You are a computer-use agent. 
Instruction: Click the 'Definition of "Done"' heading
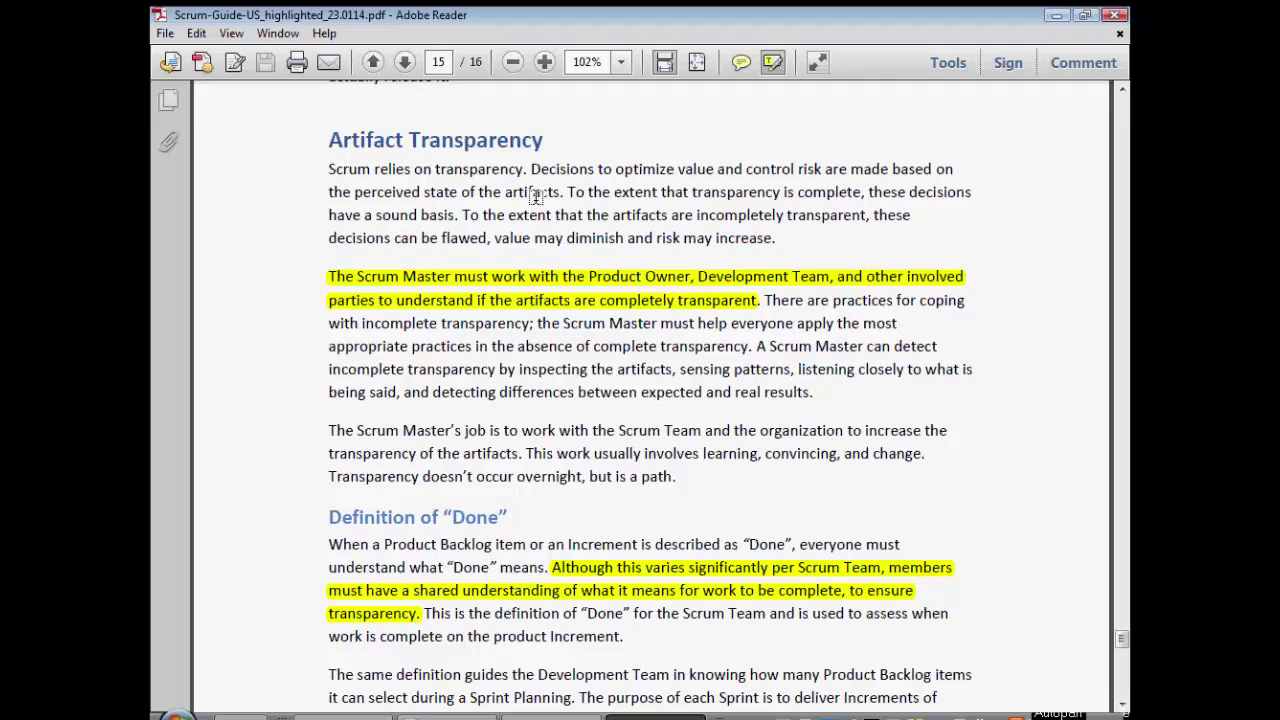(x=417, y=517)
